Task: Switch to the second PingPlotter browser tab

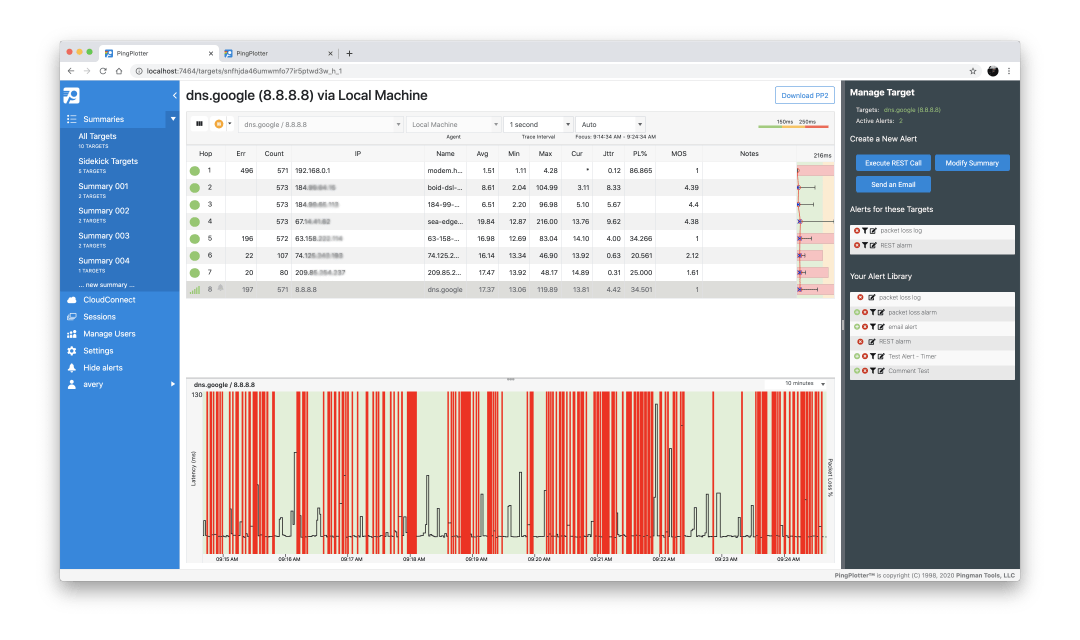Action: pos(278,53)
